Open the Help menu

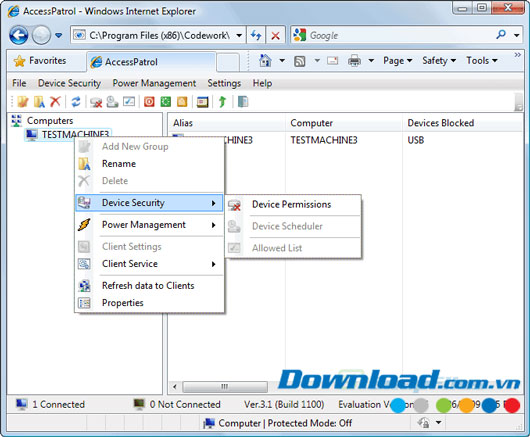[x=262, y=83]
